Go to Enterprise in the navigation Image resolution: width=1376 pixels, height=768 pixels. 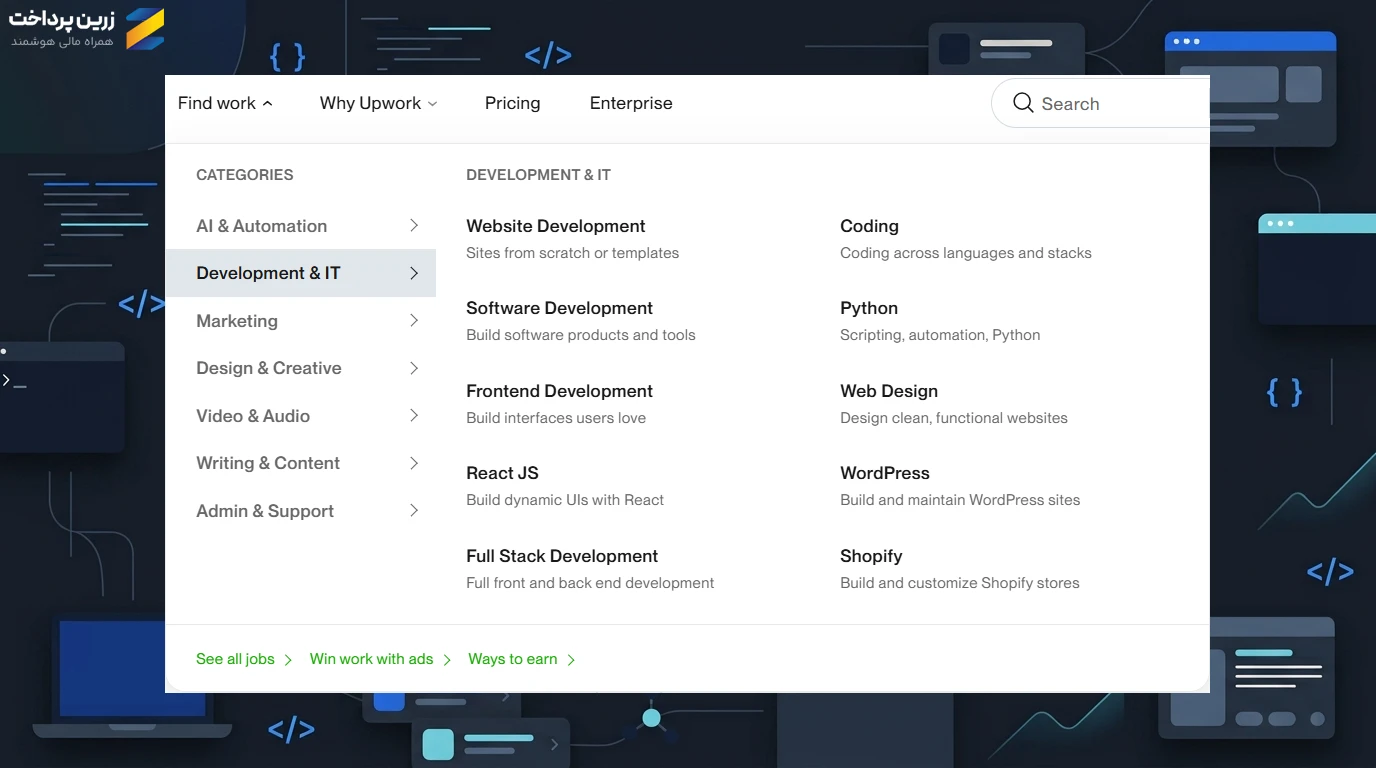click(631, 103)
